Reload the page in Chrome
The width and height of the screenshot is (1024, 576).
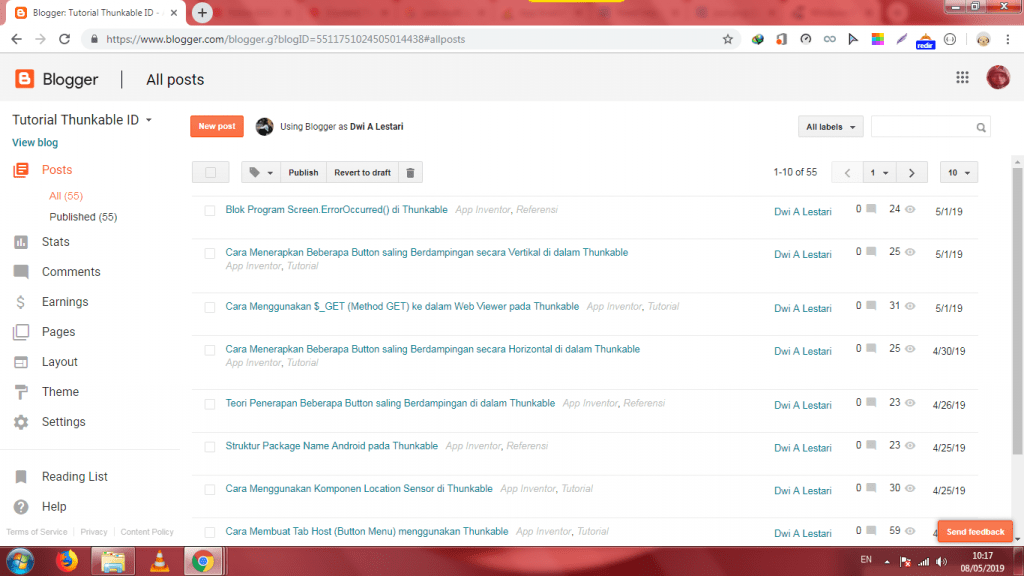pyautogui.click(x=64, y=39)
